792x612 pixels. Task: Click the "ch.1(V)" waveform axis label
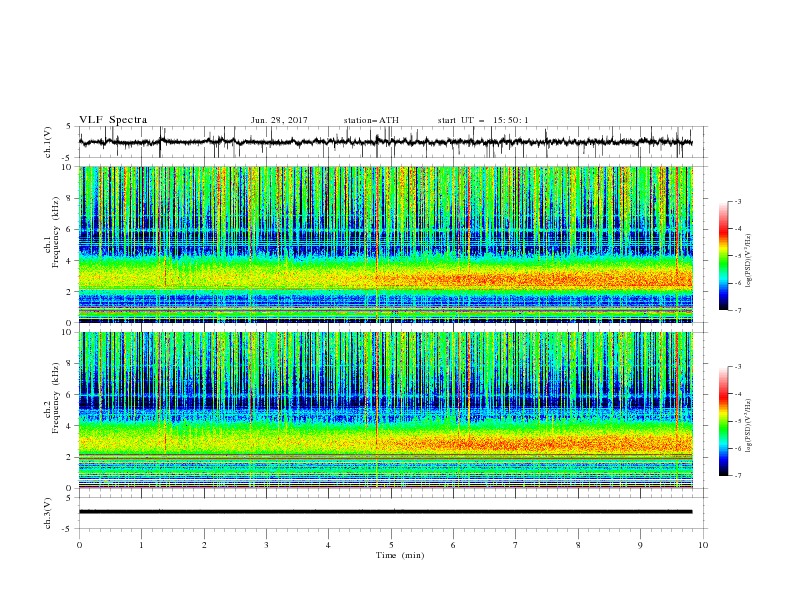[48, 142]
